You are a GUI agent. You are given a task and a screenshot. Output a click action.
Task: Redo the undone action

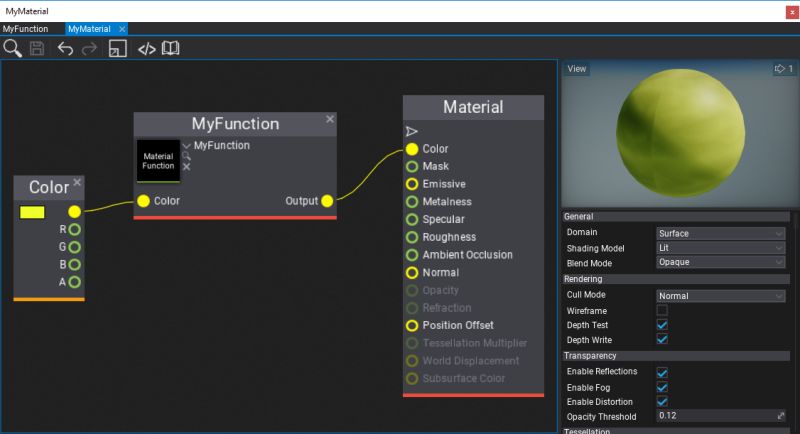click(x=89, y=48)
